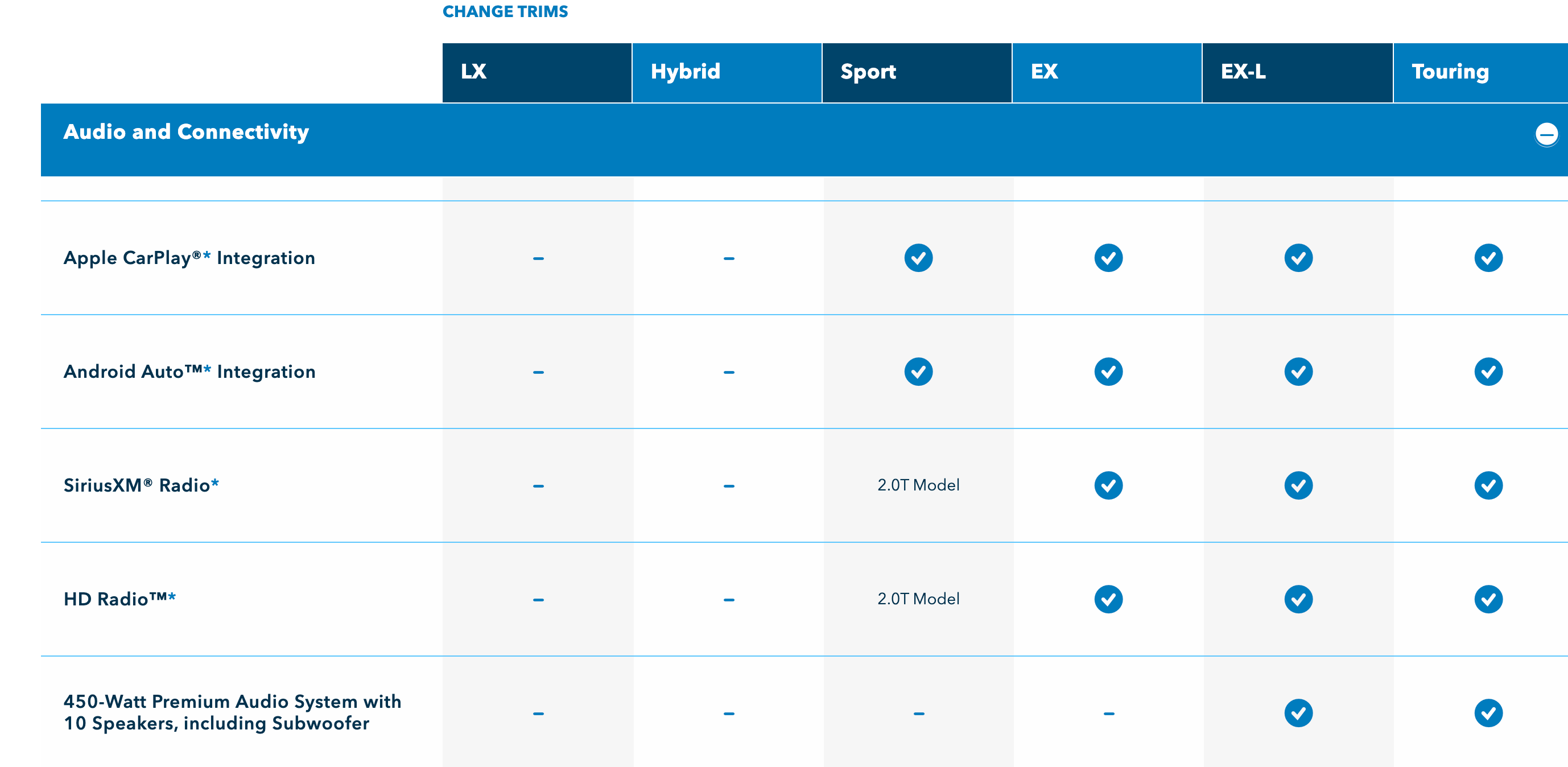The height and width of the screenshot is (767, 1568).
Task: Select the EX-L trim column header
Action: (x=1297, y=72)
